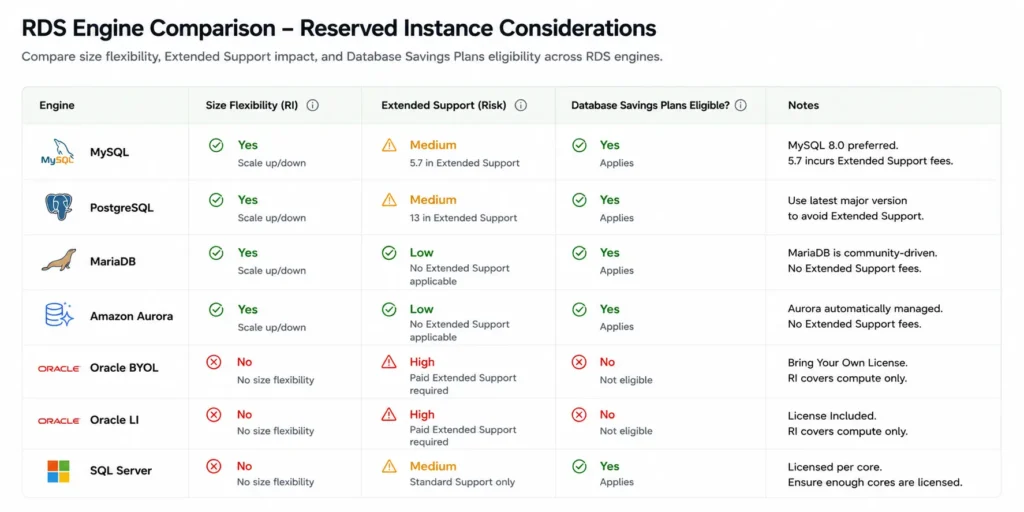This screenshot has width=1024, height=512.
Task: Click green check in Amazon Aurora Size Flexibility cell
Action: (216, 310)
